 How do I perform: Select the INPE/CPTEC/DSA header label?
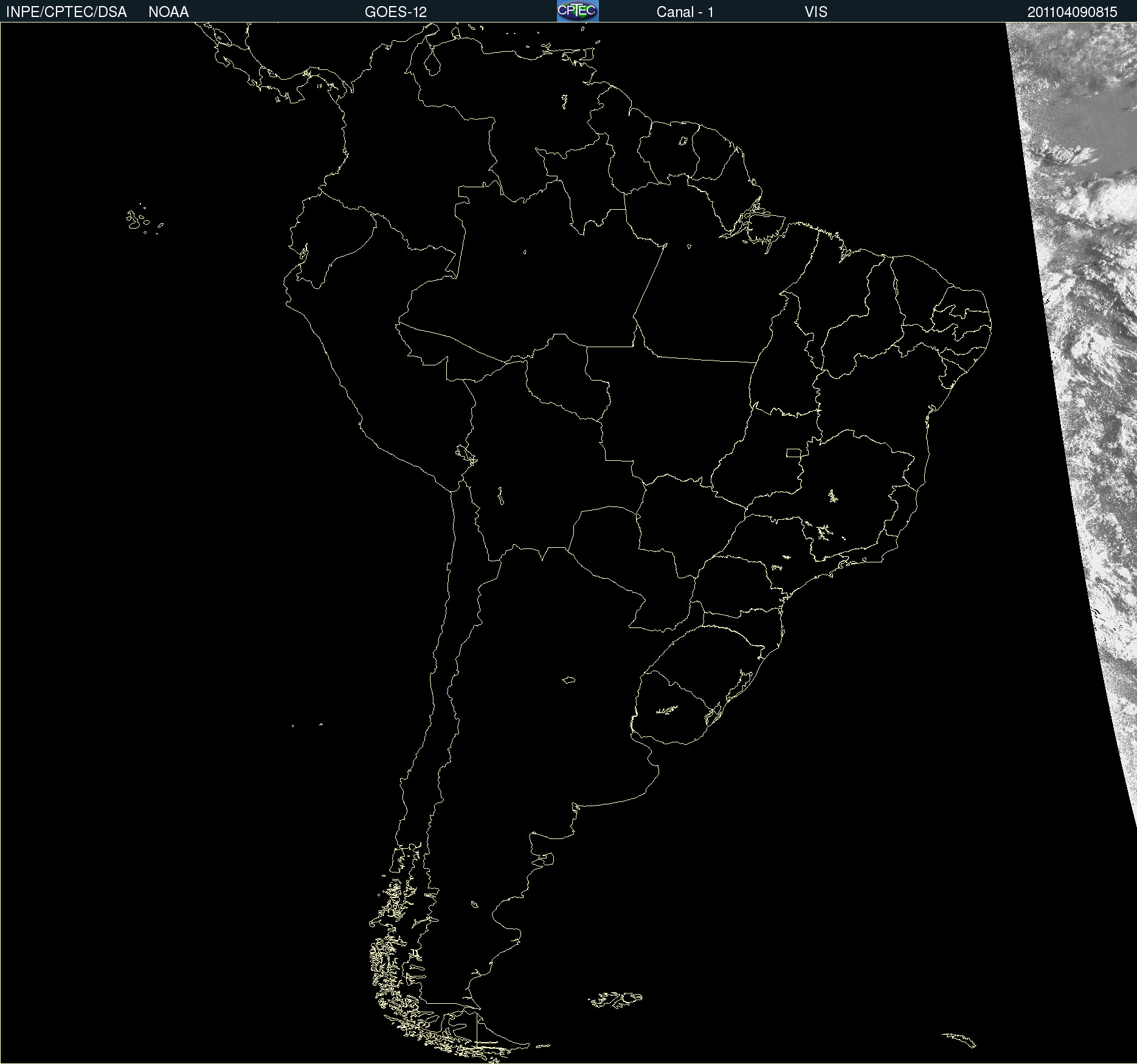[66, 12]
